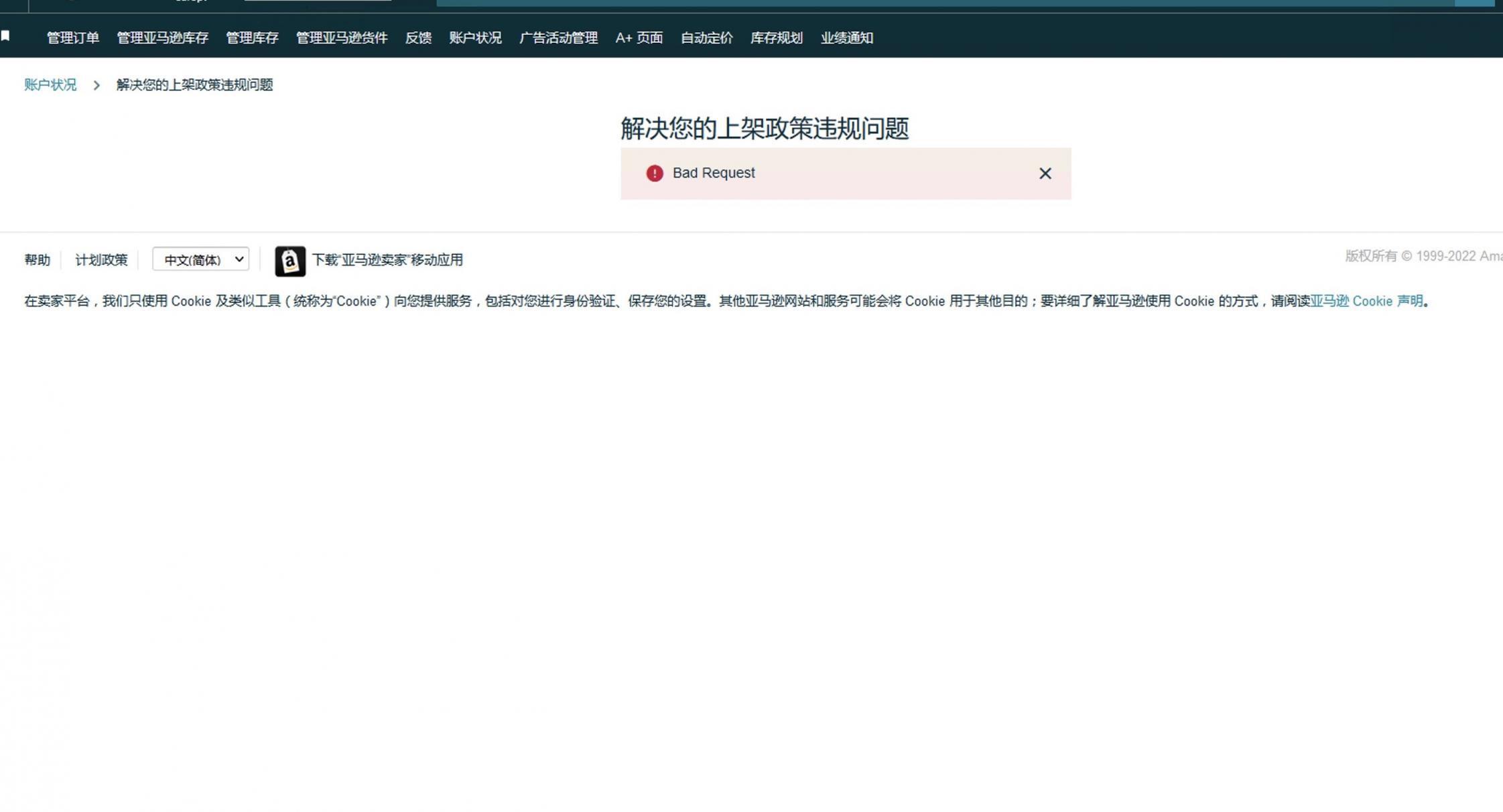Click the bookmark flag icon in navbar
This screenshot has height=812, width=1503.
pyautogui.click(x=5, y=36)
